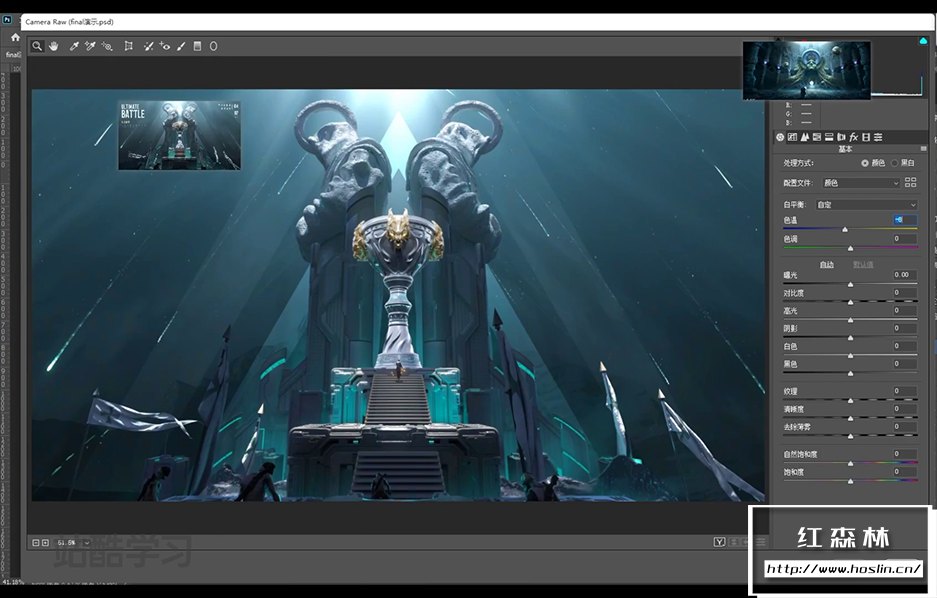Open the Basic panel tab icon
This screenshot has width=937, height=598.
pyautogui.click(x=780, y=137)
